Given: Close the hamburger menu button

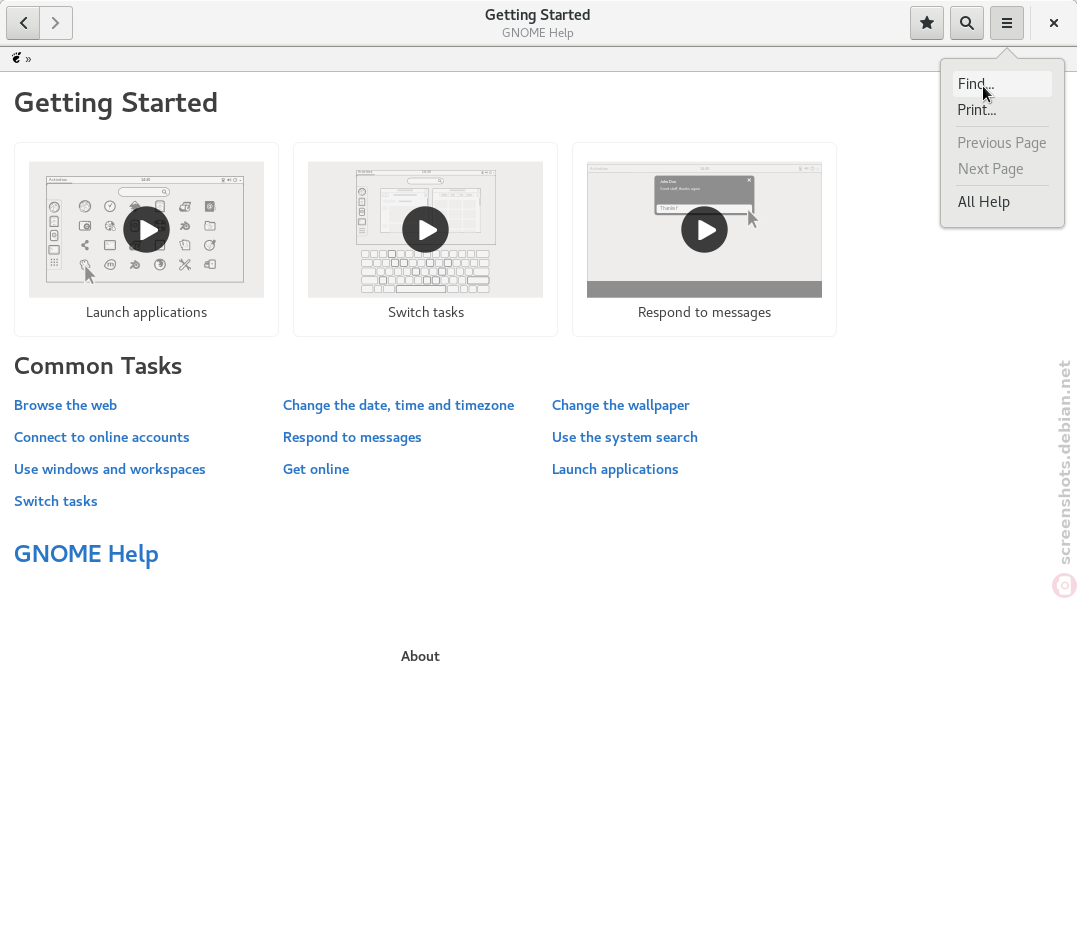Looking at the screenshot, I should [x=1007, y=23].
